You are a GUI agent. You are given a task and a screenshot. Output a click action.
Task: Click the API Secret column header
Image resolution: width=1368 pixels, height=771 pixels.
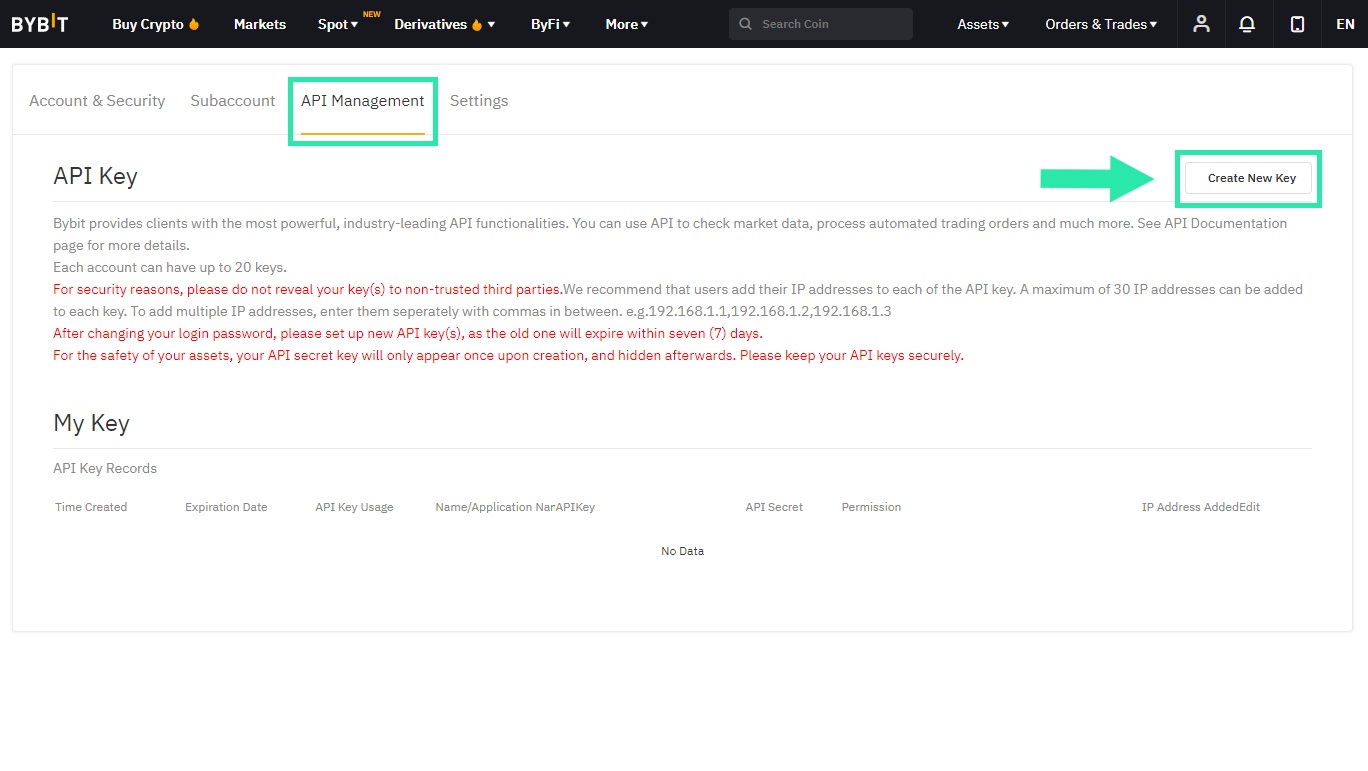pos(774,507)
